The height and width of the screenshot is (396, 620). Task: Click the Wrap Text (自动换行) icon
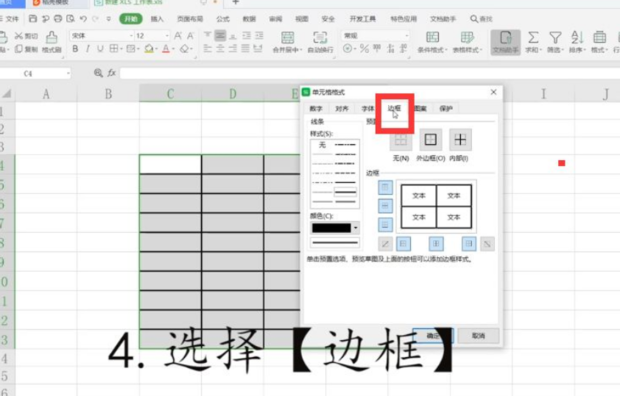pyautogui.click(x=320, y=37)
